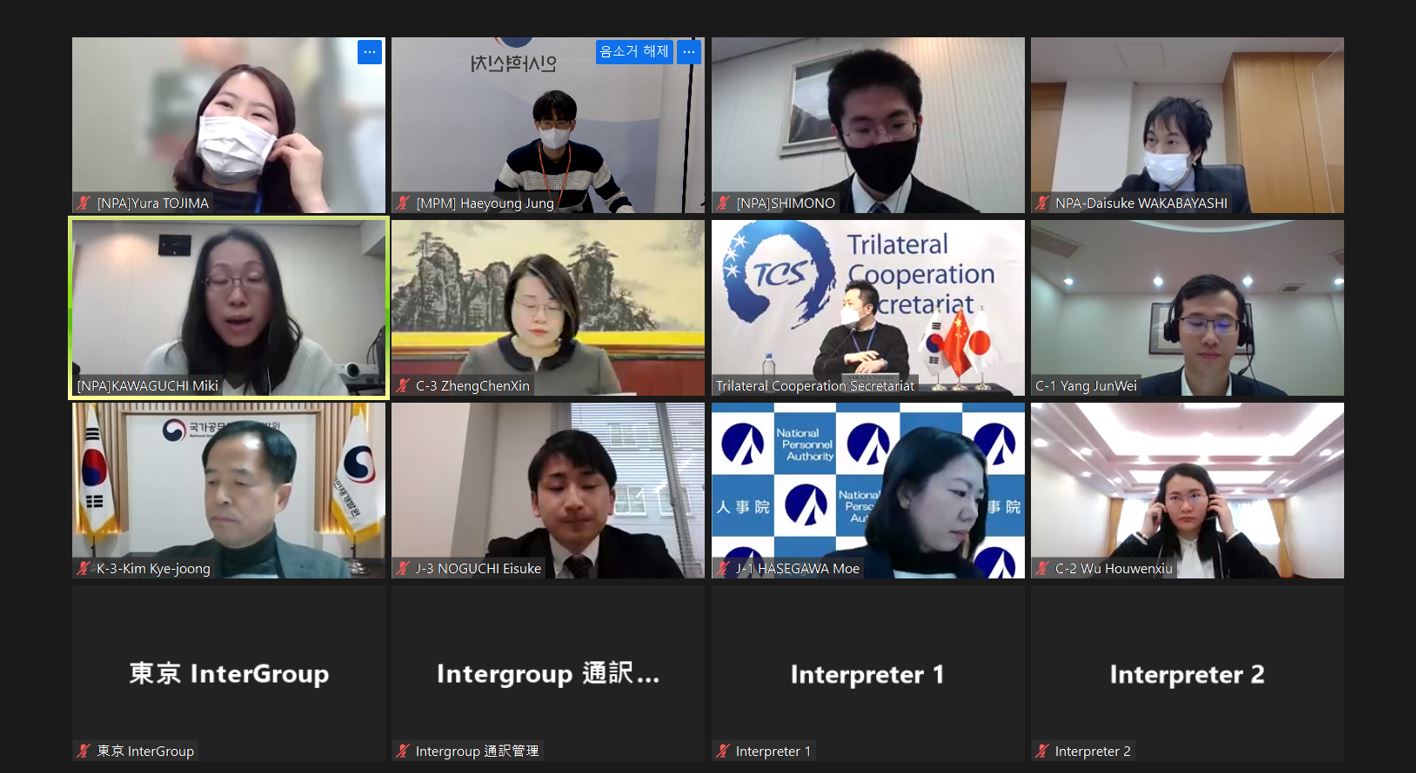
Task: Open more options on Haeyoung Jung's video
Action: 689,52
